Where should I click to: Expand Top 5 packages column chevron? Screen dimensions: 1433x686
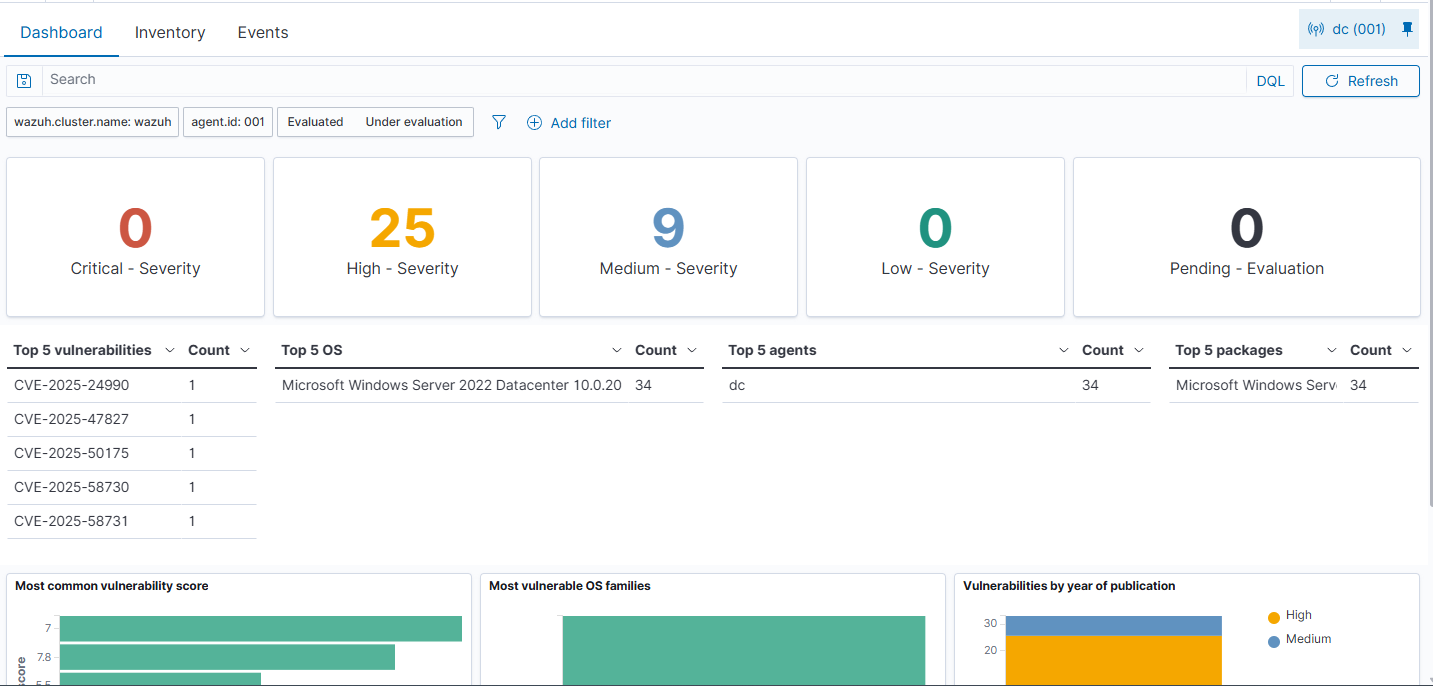click(1331, 350)
